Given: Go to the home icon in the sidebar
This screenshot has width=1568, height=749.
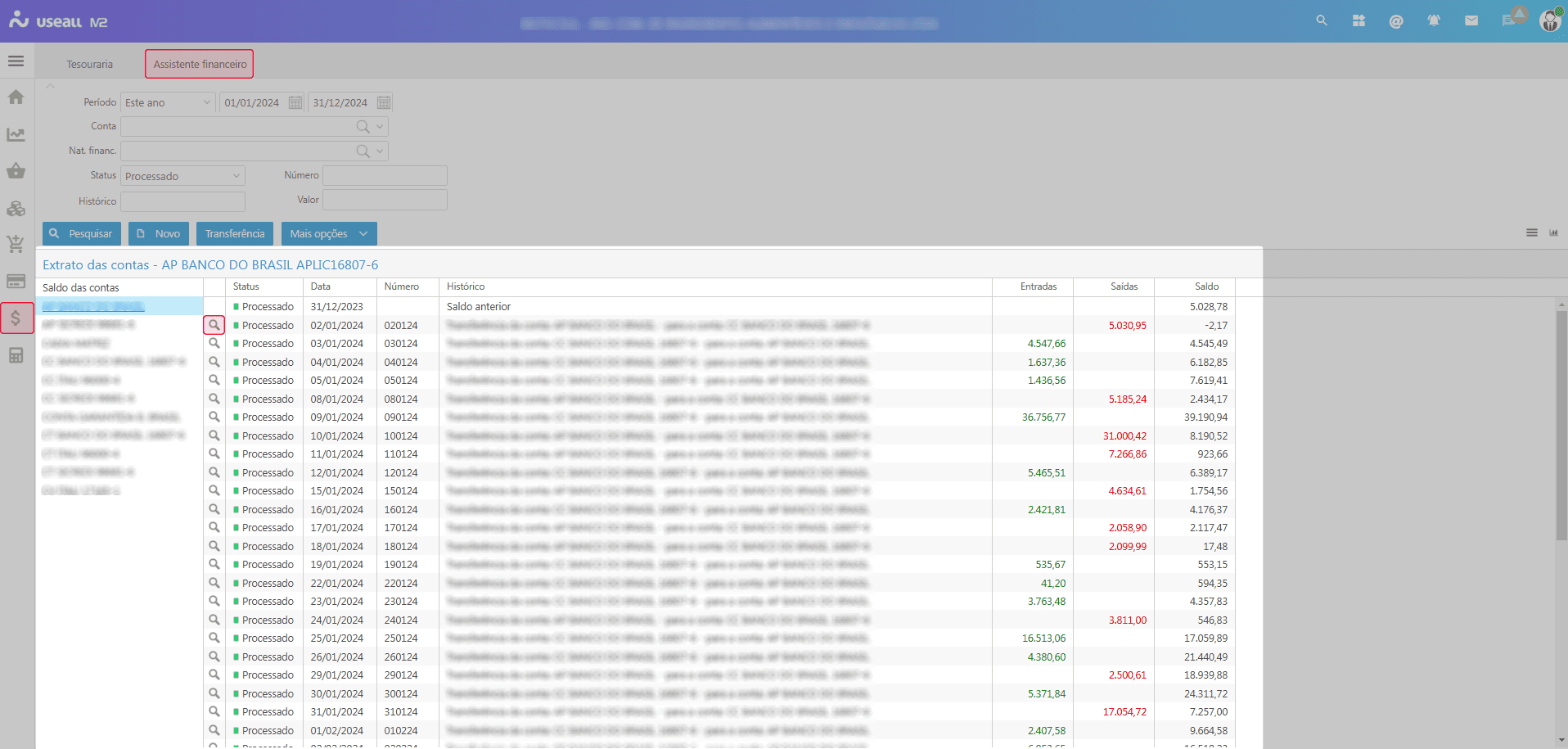Looking at the screenshot, I should [x=16, y=97].
